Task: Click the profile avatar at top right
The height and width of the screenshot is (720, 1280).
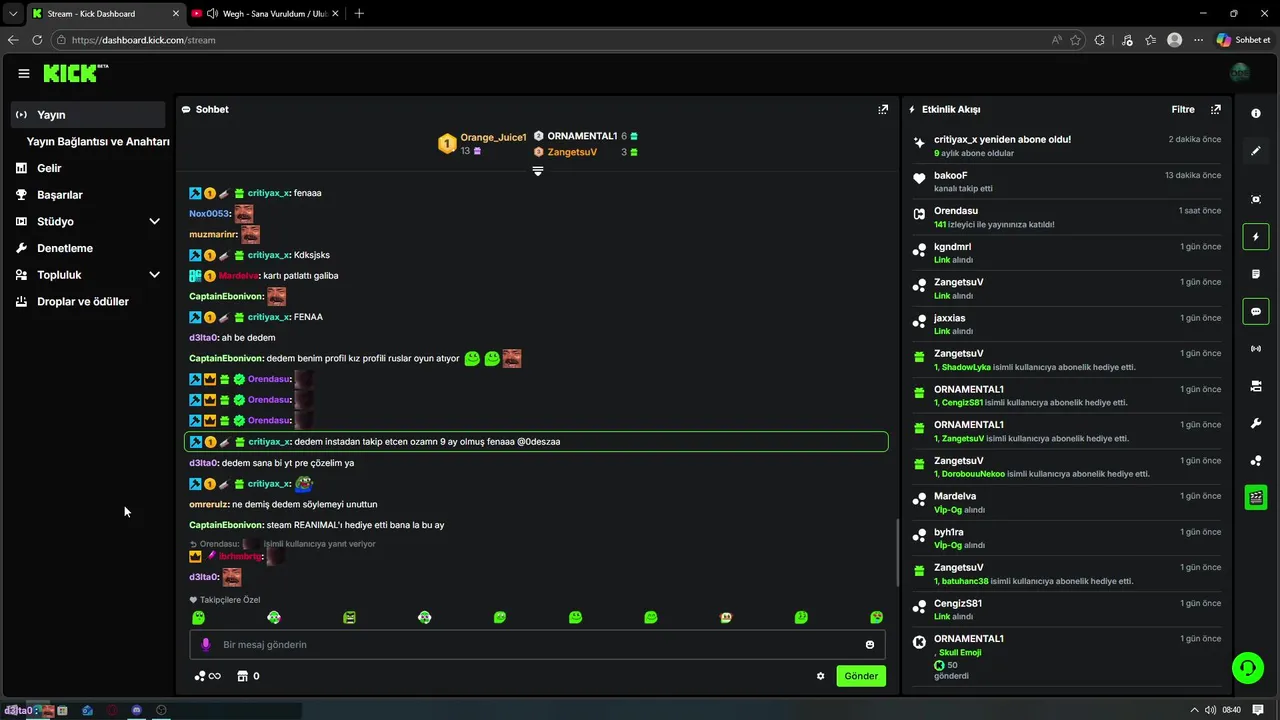Action: tap(1240, 73)
